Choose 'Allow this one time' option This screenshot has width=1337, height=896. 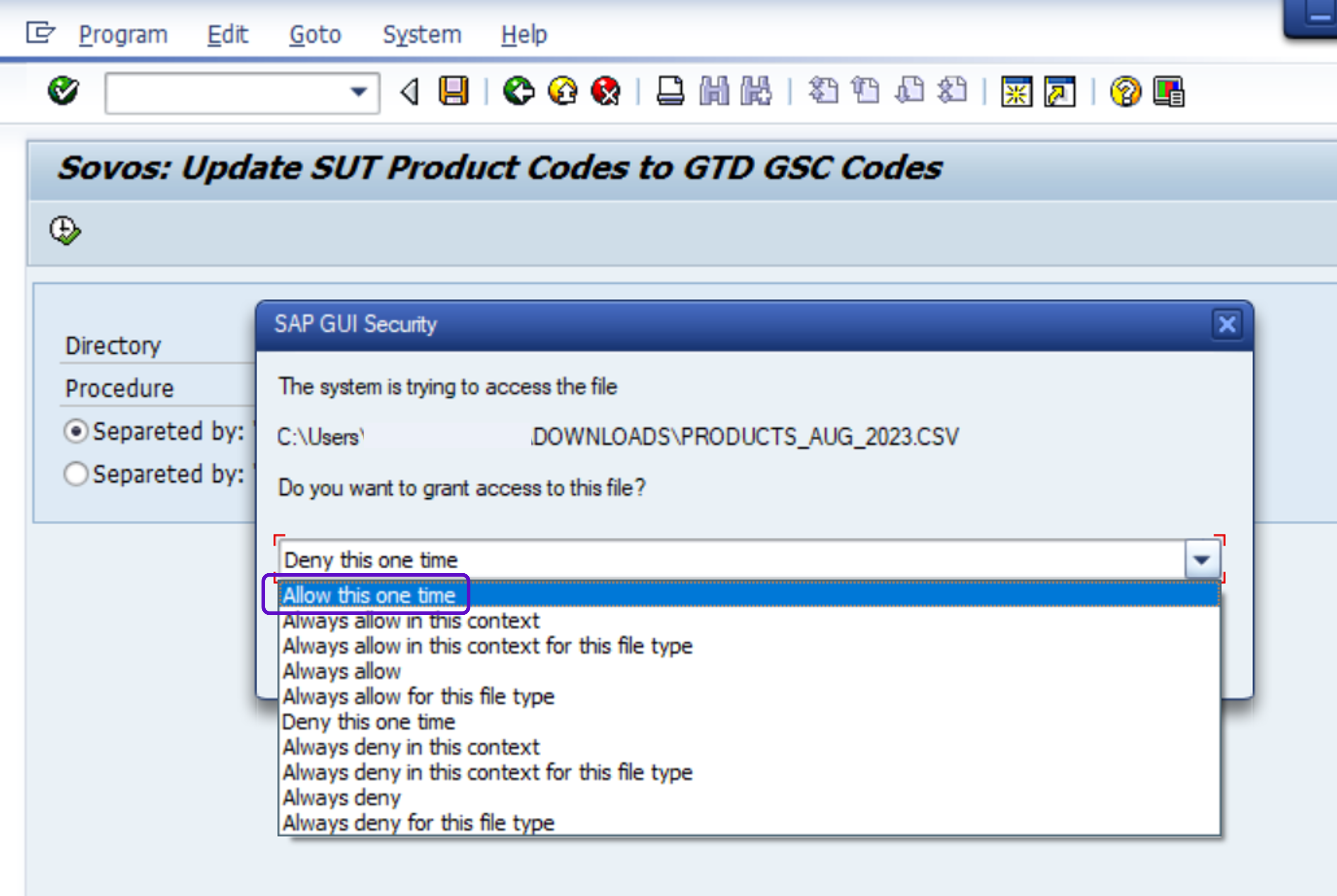[x=369, y=595]
